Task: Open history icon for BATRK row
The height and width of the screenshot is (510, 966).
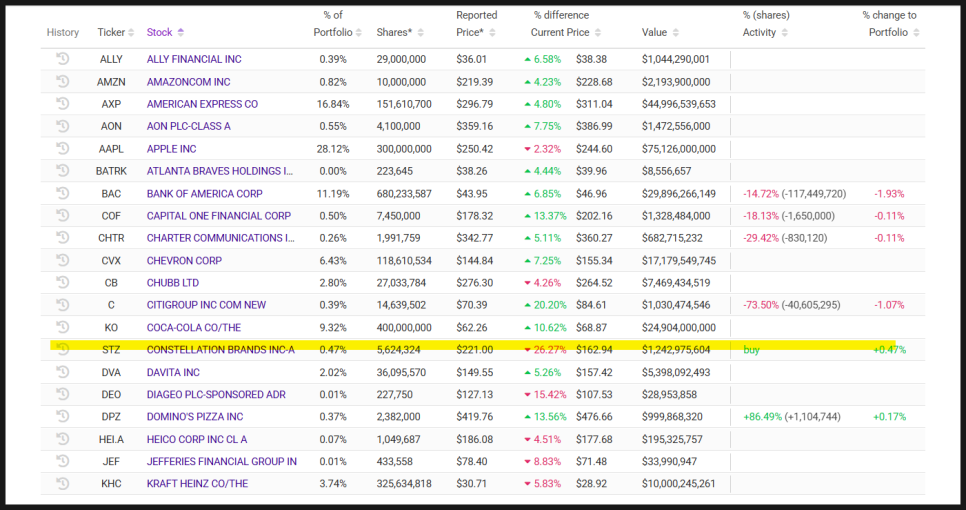Action: point(62,171)
